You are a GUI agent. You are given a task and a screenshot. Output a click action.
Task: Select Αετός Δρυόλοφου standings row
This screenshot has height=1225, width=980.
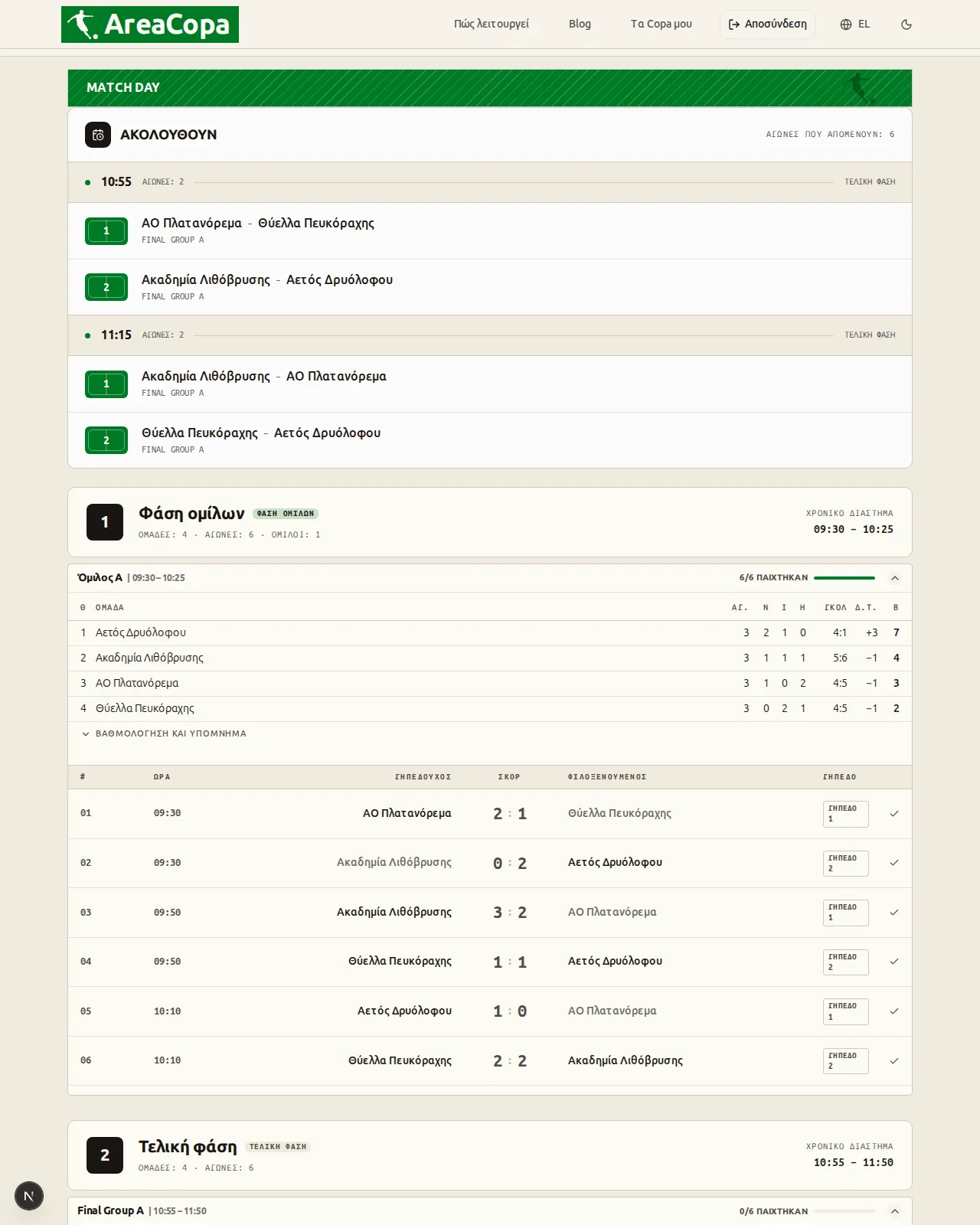[490, 633]
